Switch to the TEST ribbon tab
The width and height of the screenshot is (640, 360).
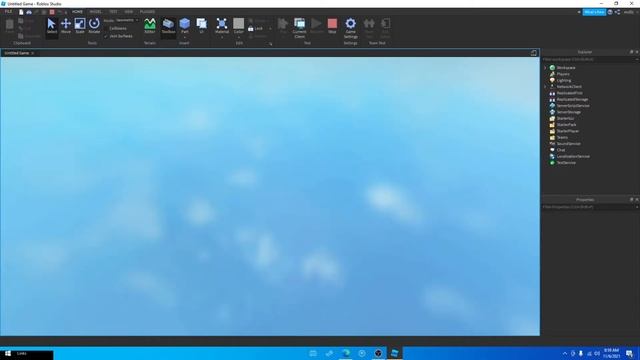coord(113,12)
